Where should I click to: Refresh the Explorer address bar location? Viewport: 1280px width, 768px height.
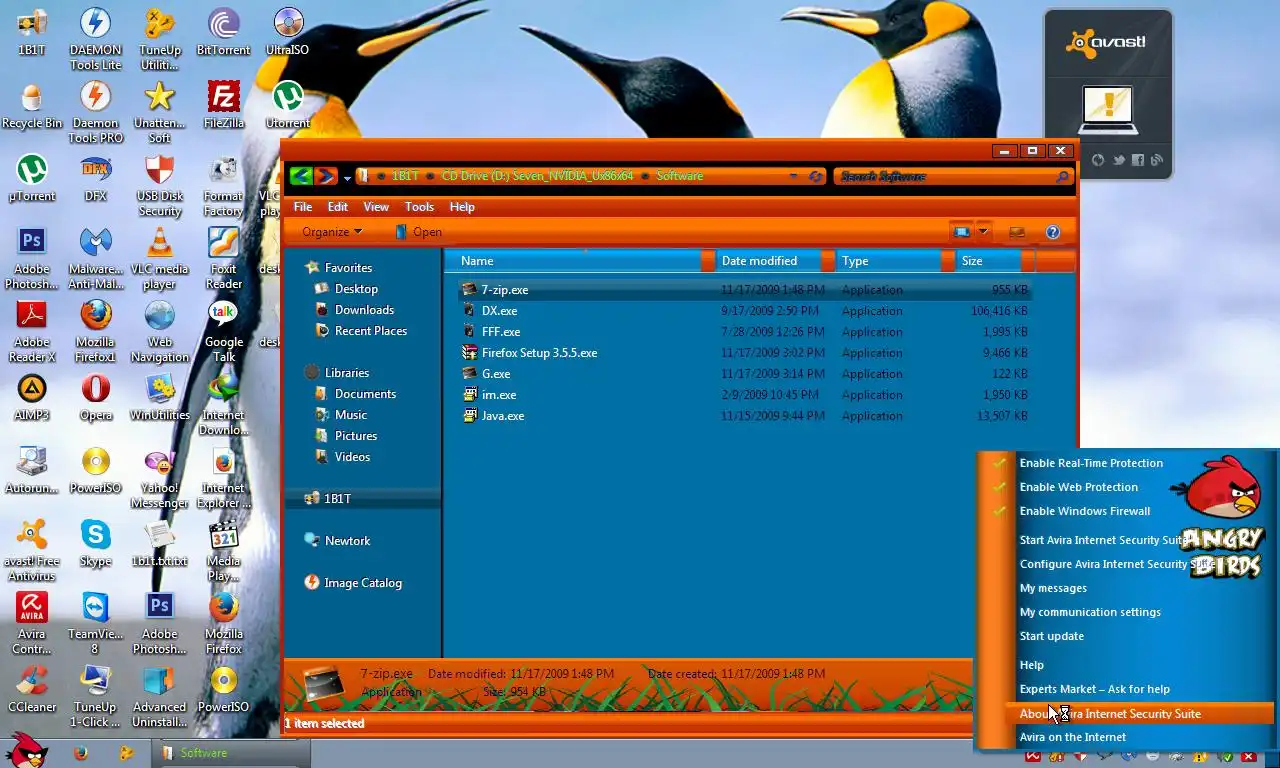pos(816,176)
